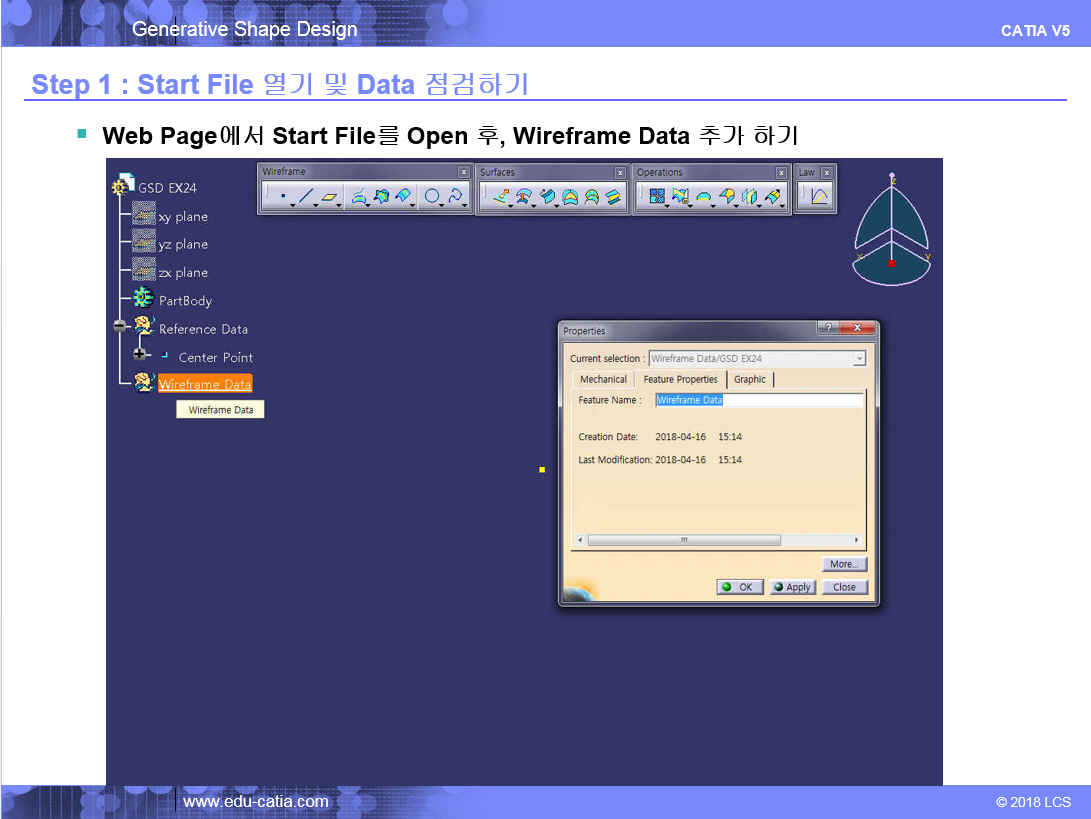This screenshot has height=819, width=1091.
Task: Click the More... button
Action: (843, 564)
